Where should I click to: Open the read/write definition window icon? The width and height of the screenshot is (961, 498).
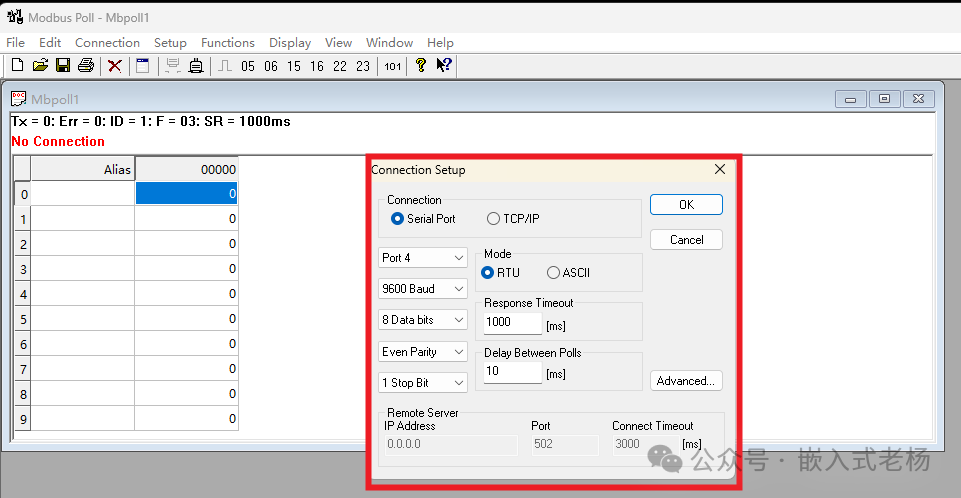tap(143, 66)
